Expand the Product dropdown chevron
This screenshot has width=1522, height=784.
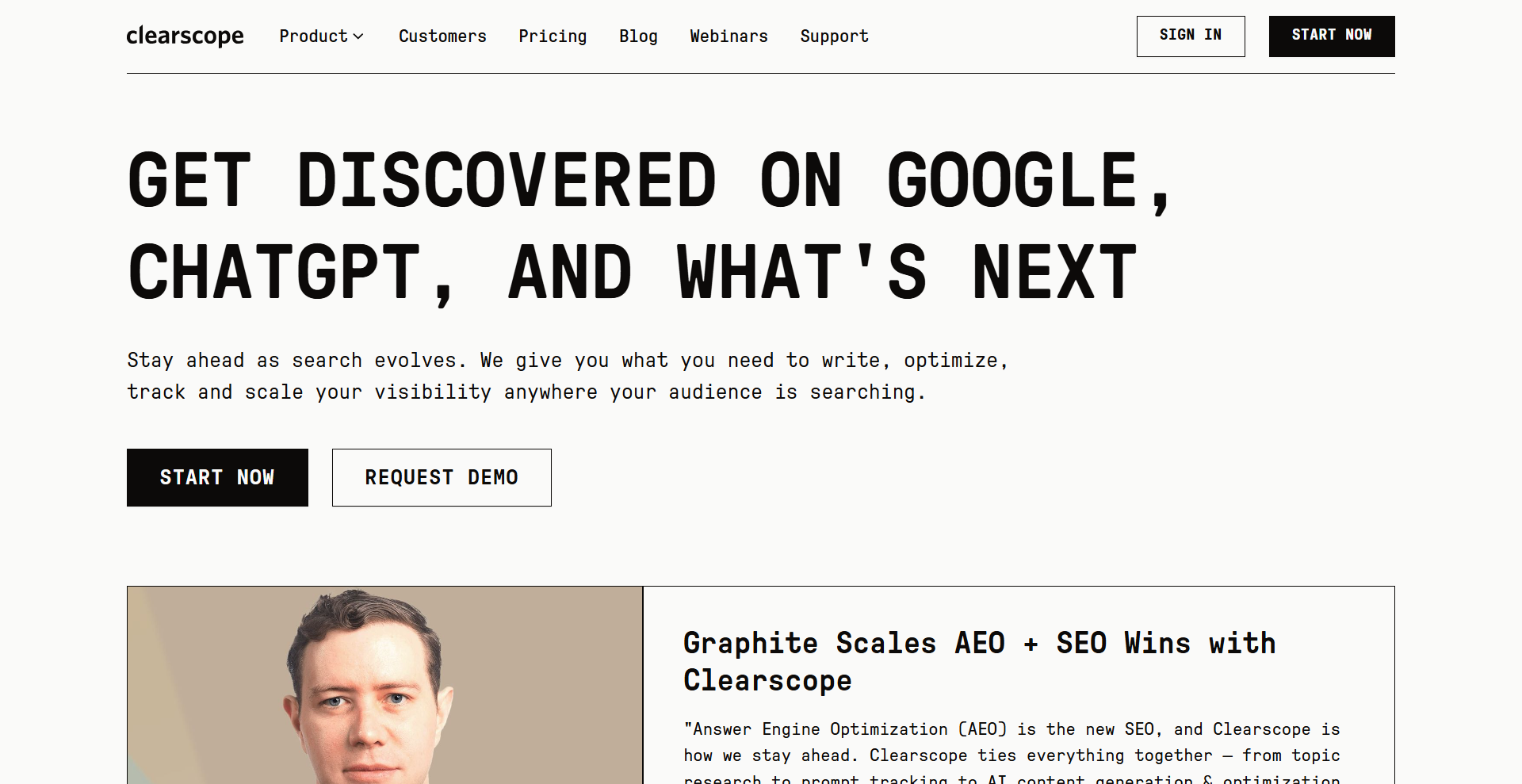358,36
